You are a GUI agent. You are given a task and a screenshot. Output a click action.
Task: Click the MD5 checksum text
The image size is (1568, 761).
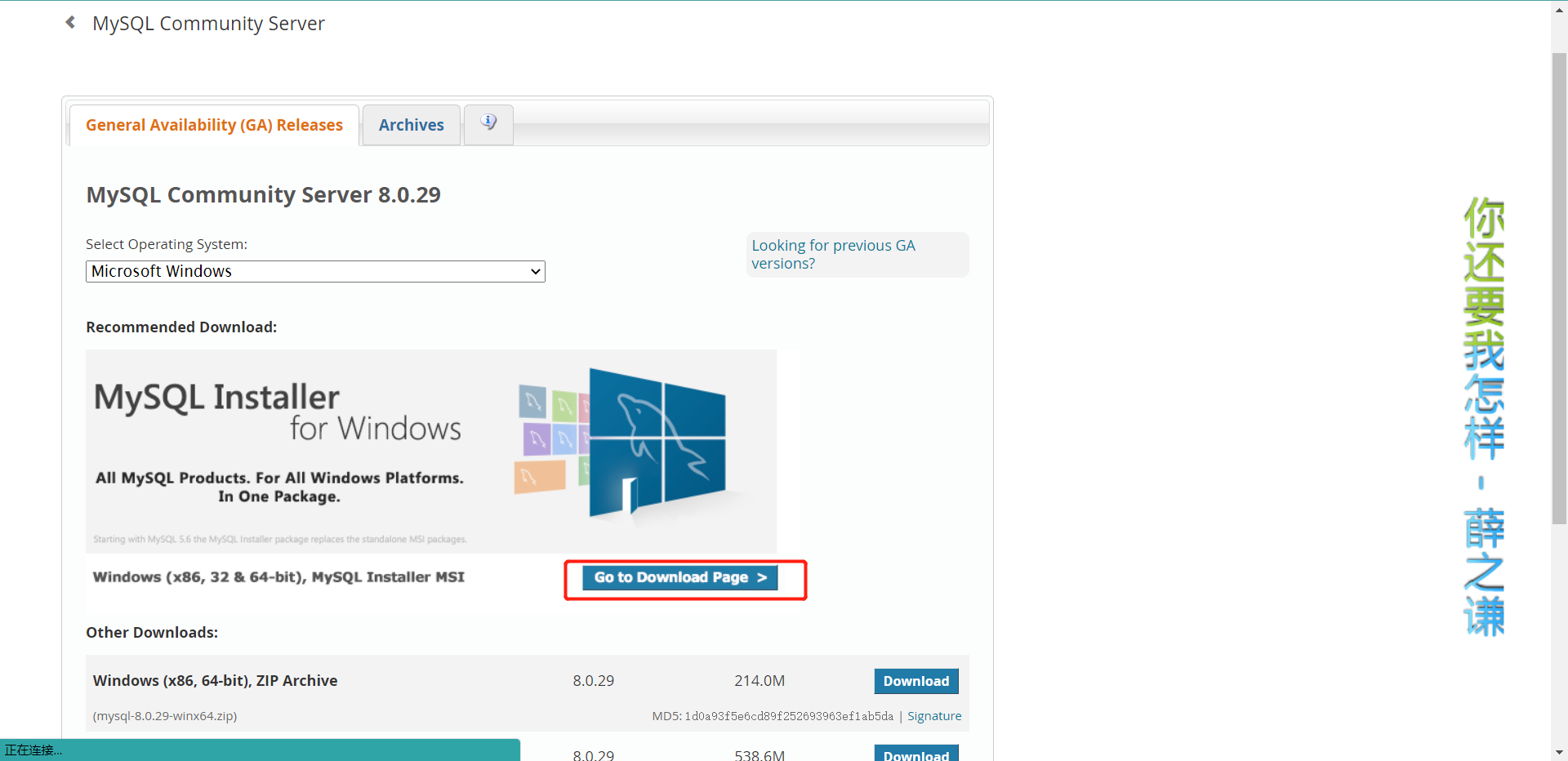click(773, 716)
